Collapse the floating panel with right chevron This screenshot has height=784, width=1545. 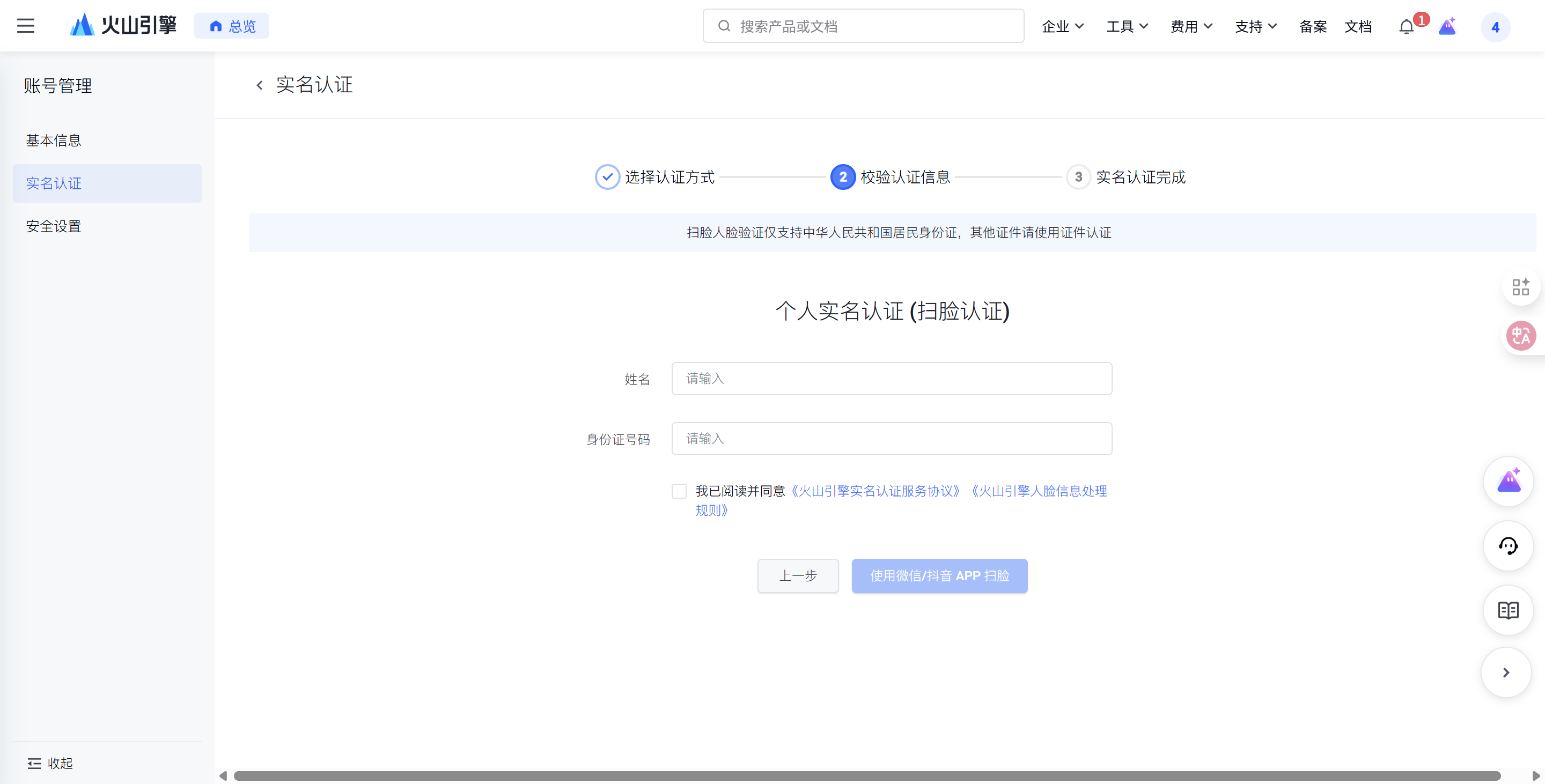point(1505,672)
